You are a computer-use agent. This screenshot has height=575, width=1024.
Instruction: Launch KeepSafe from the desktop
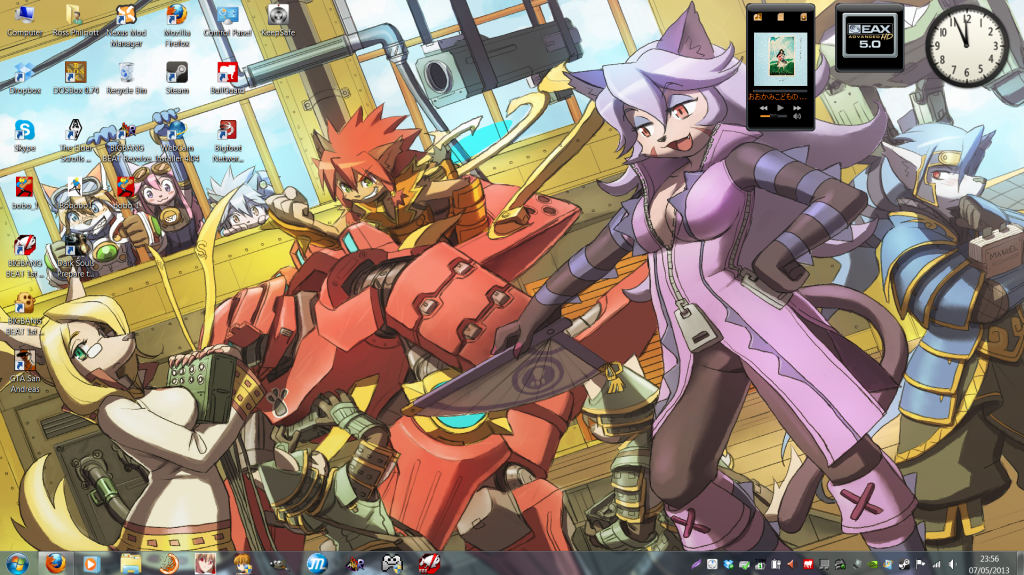coord(278,20)
